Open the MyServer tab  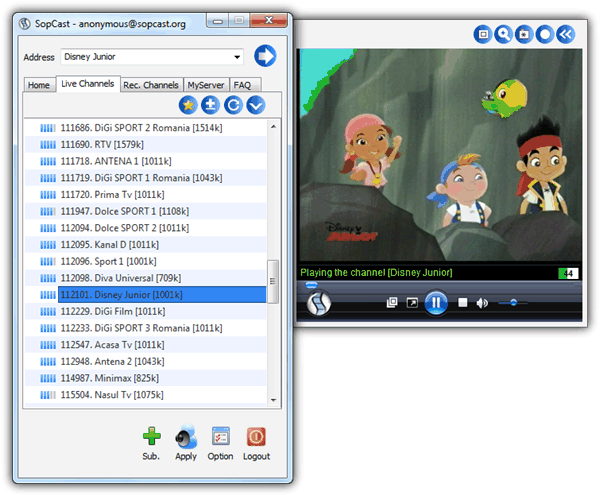click(206, 85)
